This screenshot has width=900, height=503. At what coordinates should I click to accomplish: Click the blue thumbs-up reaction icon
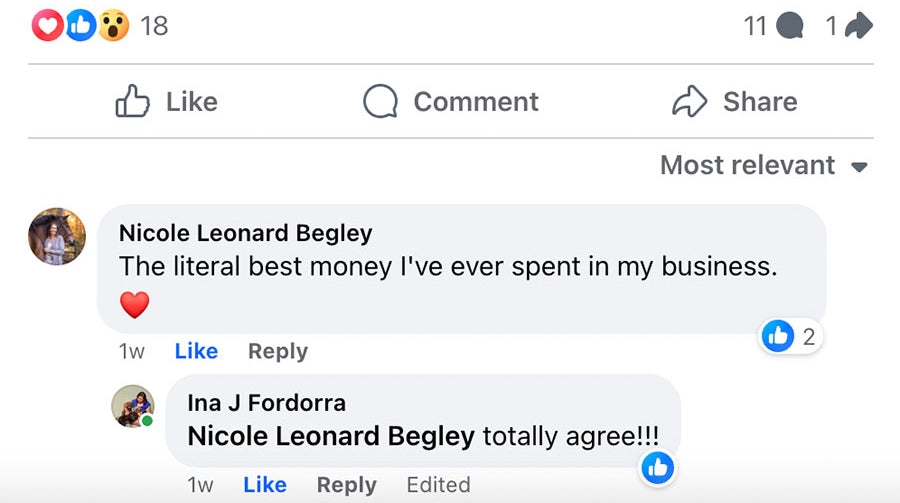tap(81, 25)
